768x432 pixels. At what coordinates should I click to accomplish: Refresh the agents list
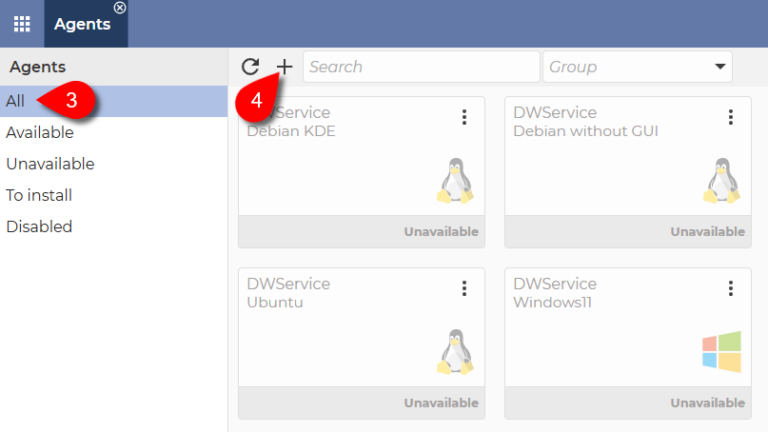point(251,67)
